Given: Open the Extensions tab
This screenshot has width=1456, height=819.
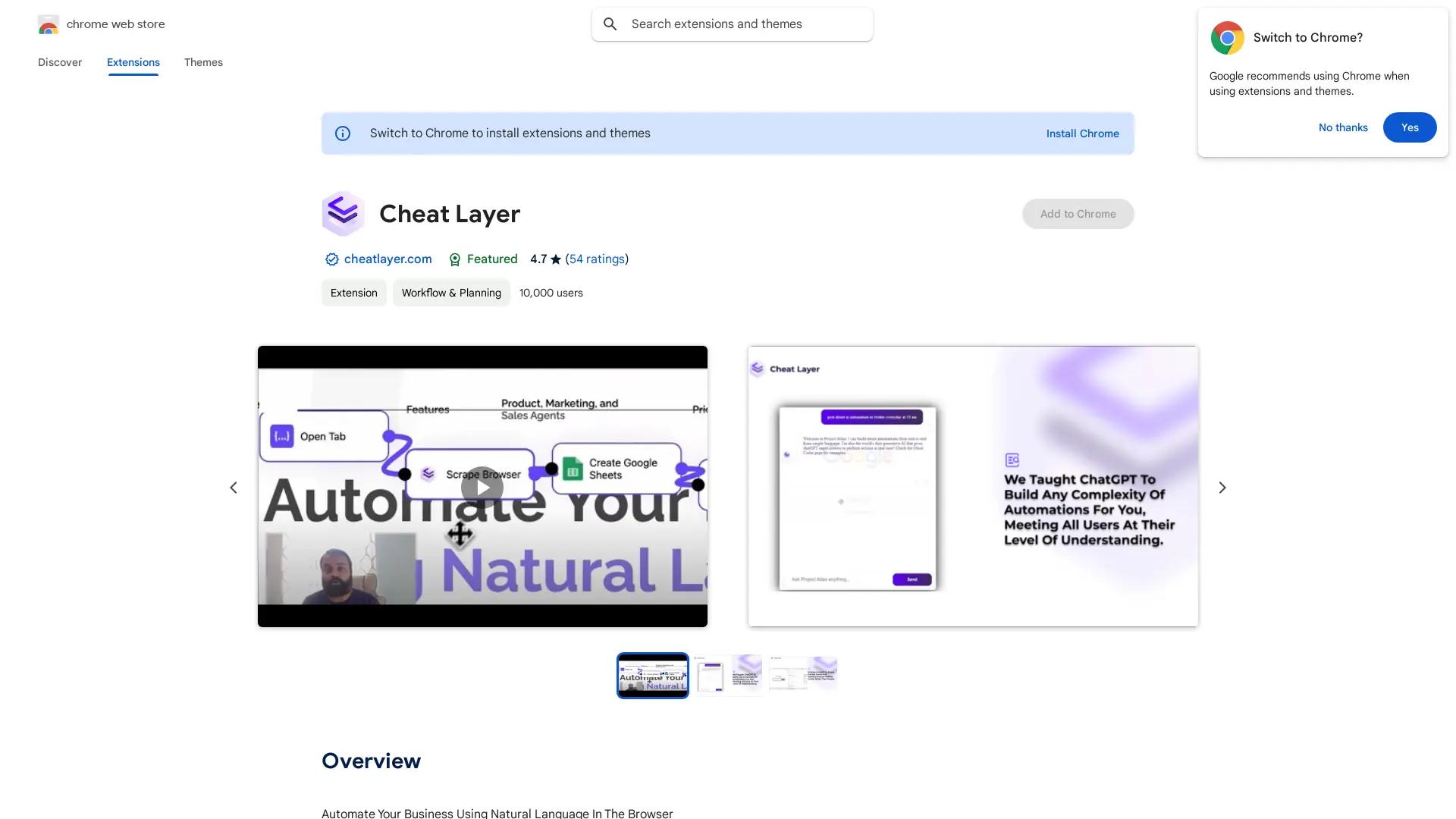Looking at the screenshot, I should [x=133, y=62].
